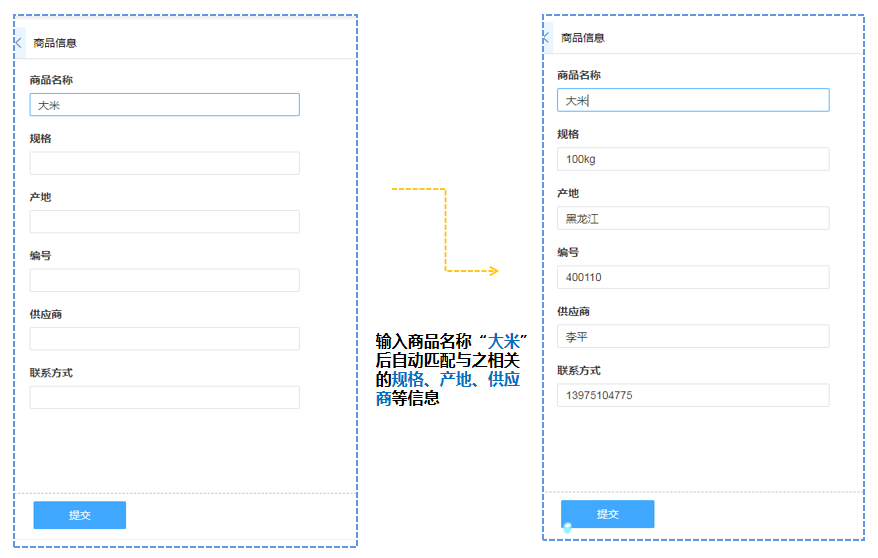878x558 pixels.
Task: Click the 编号 field with value 400110
Action: (x=692, y=277)
